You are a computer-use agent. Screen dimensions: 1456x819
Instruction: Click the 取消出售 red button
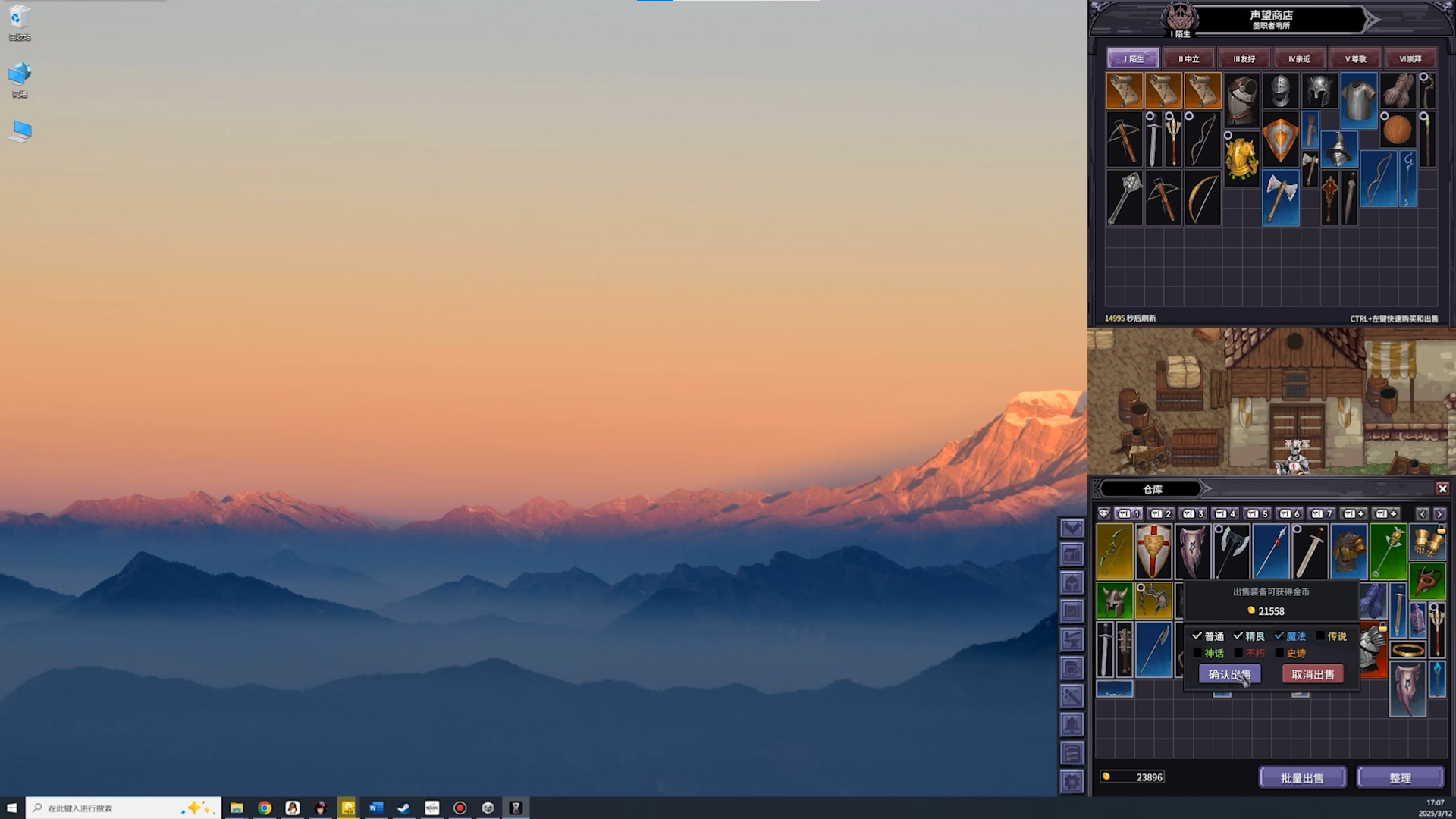point(1313,674)
